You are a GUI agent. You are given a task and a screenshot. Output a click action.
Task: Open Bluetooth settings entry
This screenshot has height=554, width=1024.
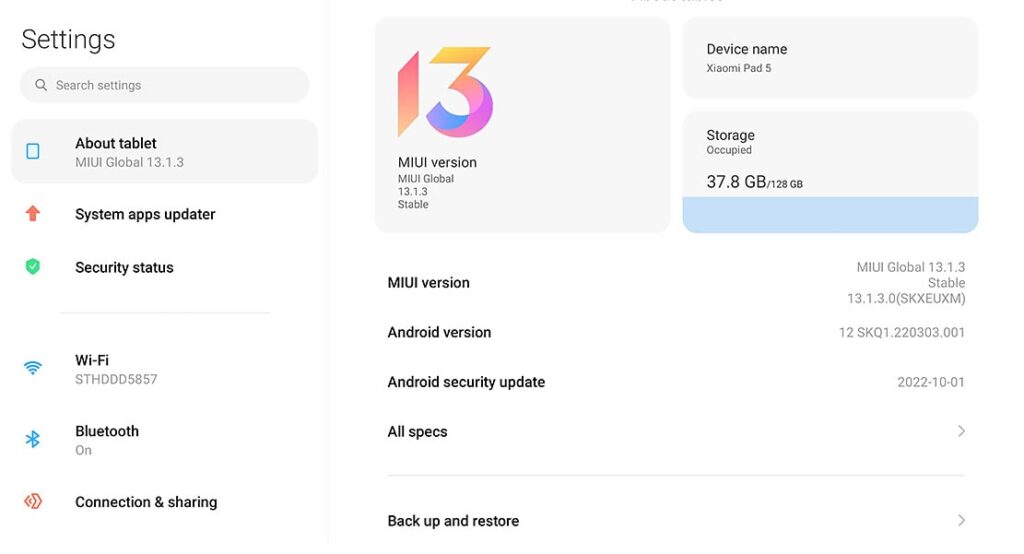pos(165,440)
